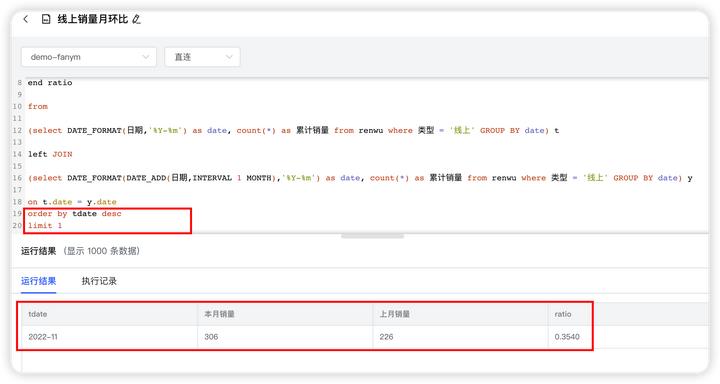Click the dataset file icon beside title
The image size is (720, 384).
point(46,19)
